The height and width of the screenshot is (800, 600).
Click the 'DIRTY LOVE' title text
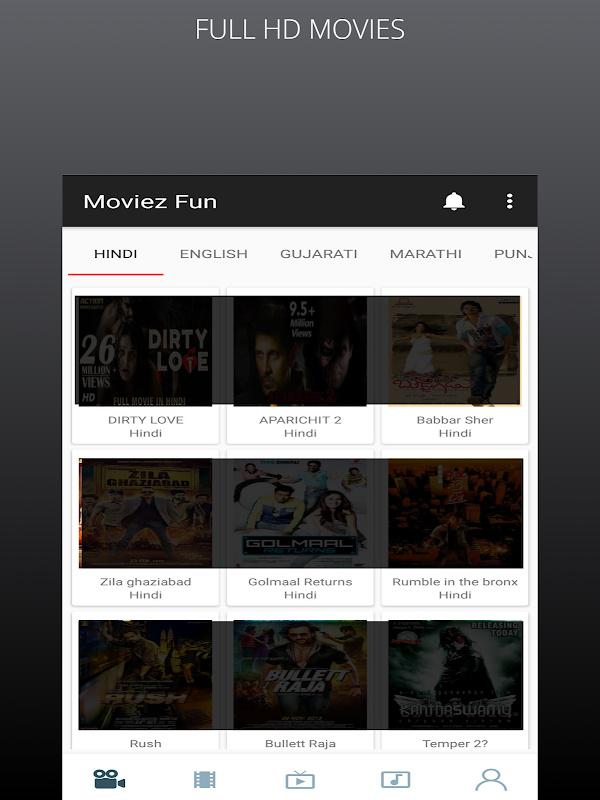pos(145,420)
